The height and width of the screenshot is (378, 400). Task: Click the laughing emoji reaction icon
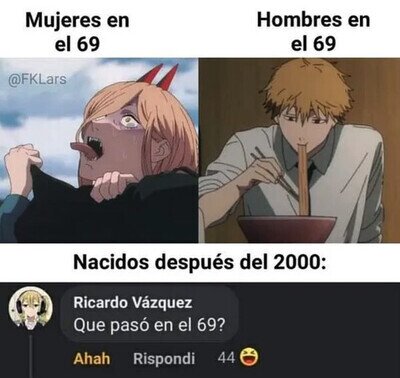click(250, 358)
